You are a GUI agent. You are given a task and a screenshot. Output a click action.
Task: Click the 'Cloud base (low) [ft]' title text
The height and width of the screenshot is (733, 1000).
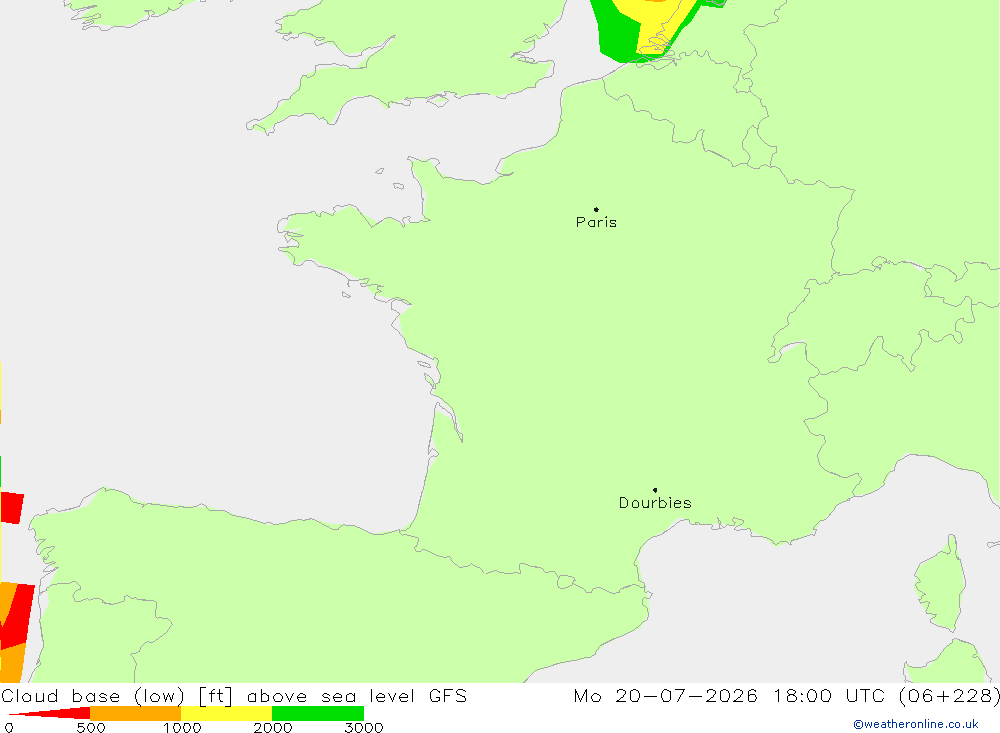(117, 696)
